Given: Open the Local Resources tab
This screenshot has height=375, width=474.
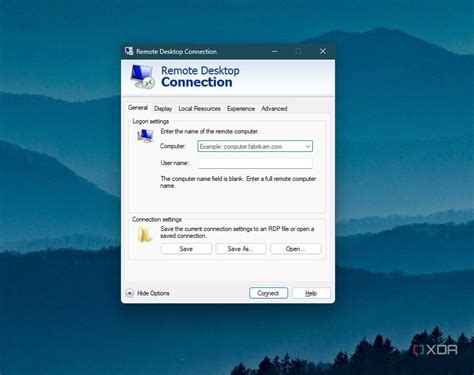Looking at the screenshot, I should click(x=199, y=109).
